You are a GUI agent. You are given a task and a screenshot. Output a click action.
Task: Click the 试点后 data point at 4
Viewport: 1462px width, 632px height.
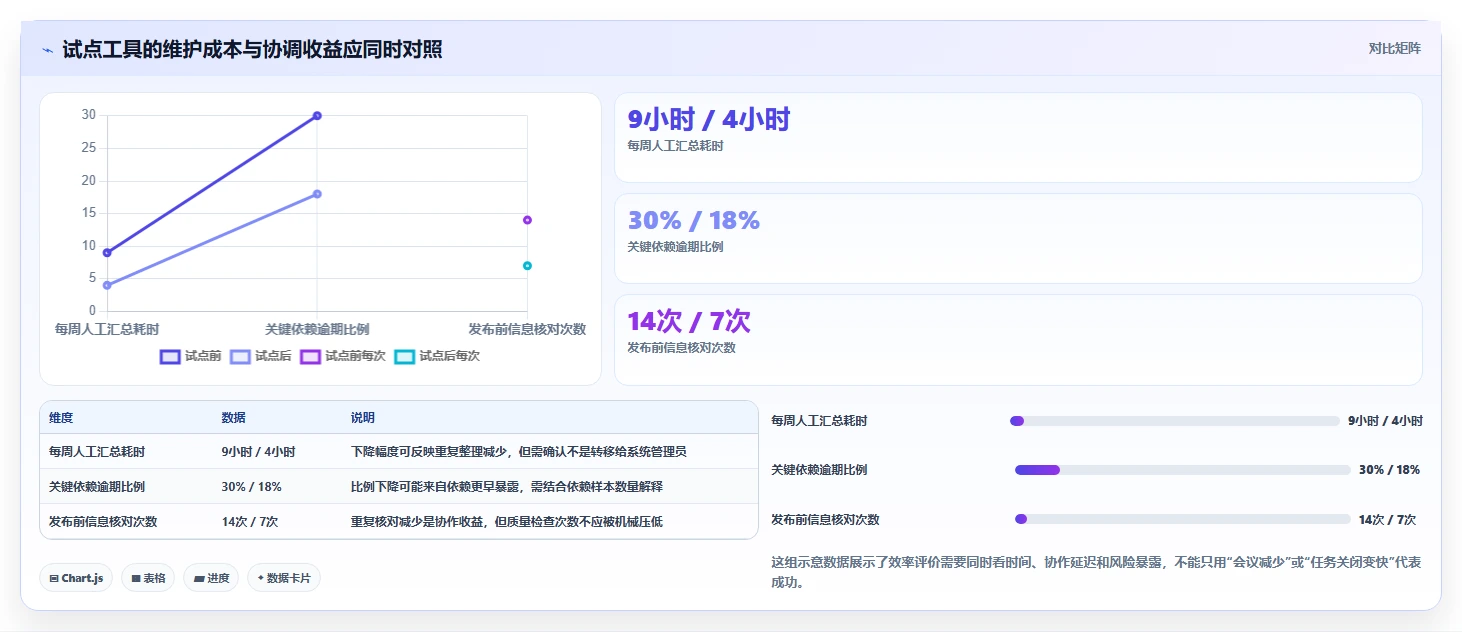107,285
